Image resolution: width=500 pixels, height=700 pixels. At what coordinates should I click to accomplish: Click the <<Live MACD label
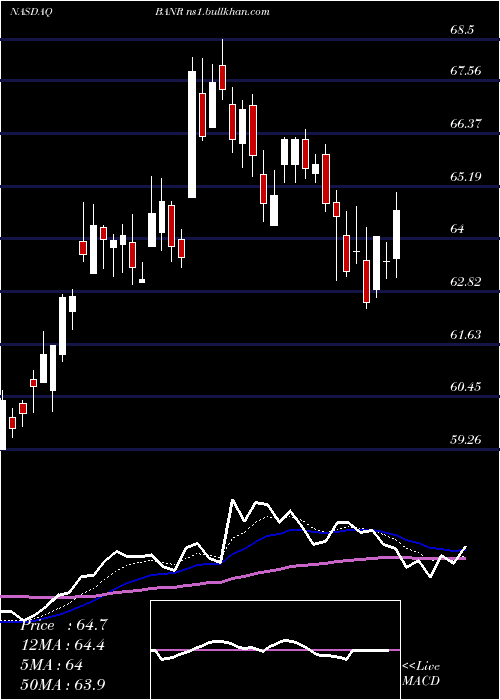(421, 673)
